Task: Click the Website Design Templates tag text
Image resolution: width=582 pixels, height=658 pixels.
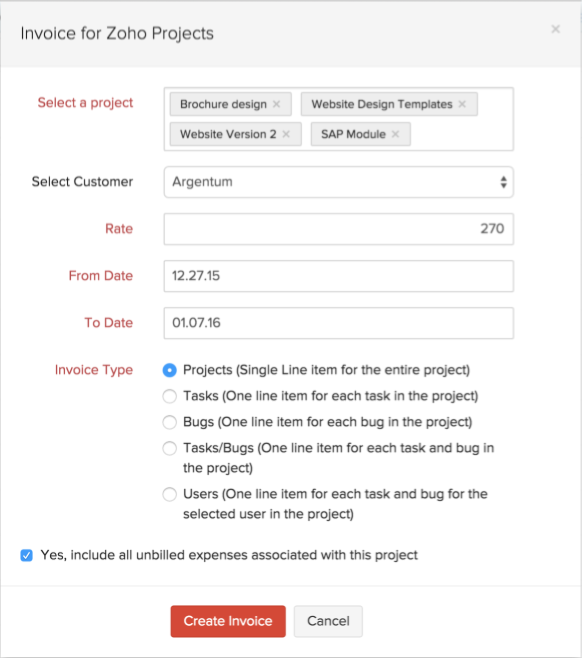Action: [x=382, y=104]
